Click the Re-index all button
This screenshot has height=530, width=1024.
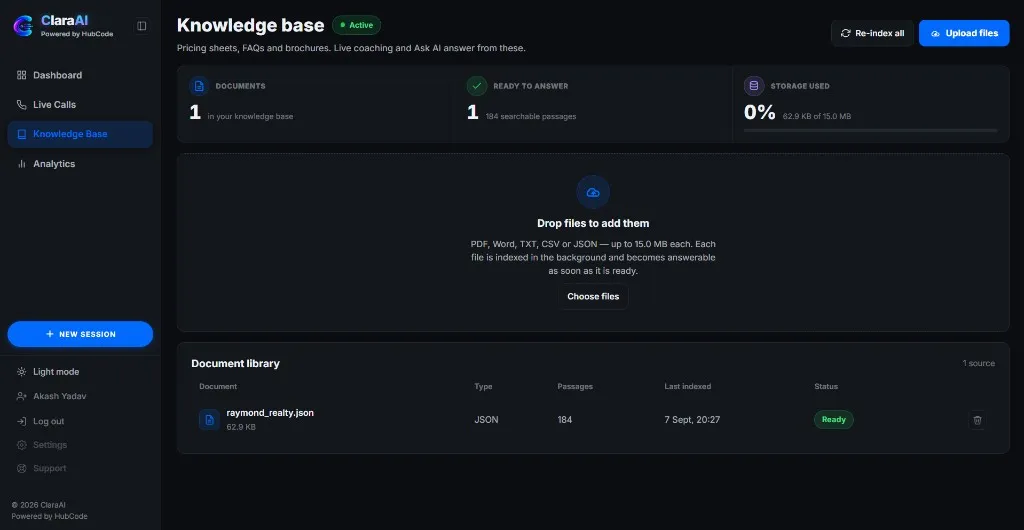[872, 33]
